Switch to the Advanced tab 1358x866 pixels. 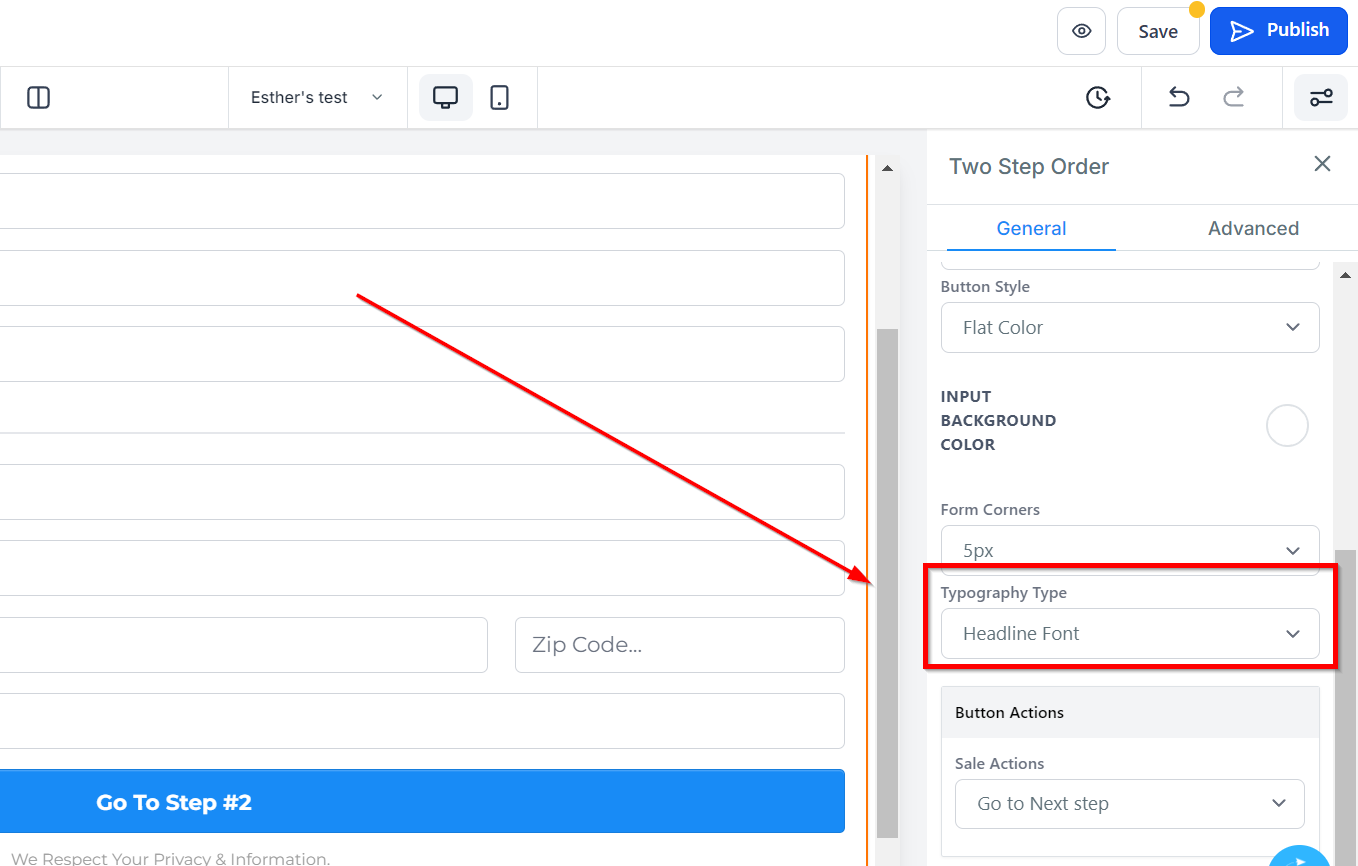[1253, 228]
